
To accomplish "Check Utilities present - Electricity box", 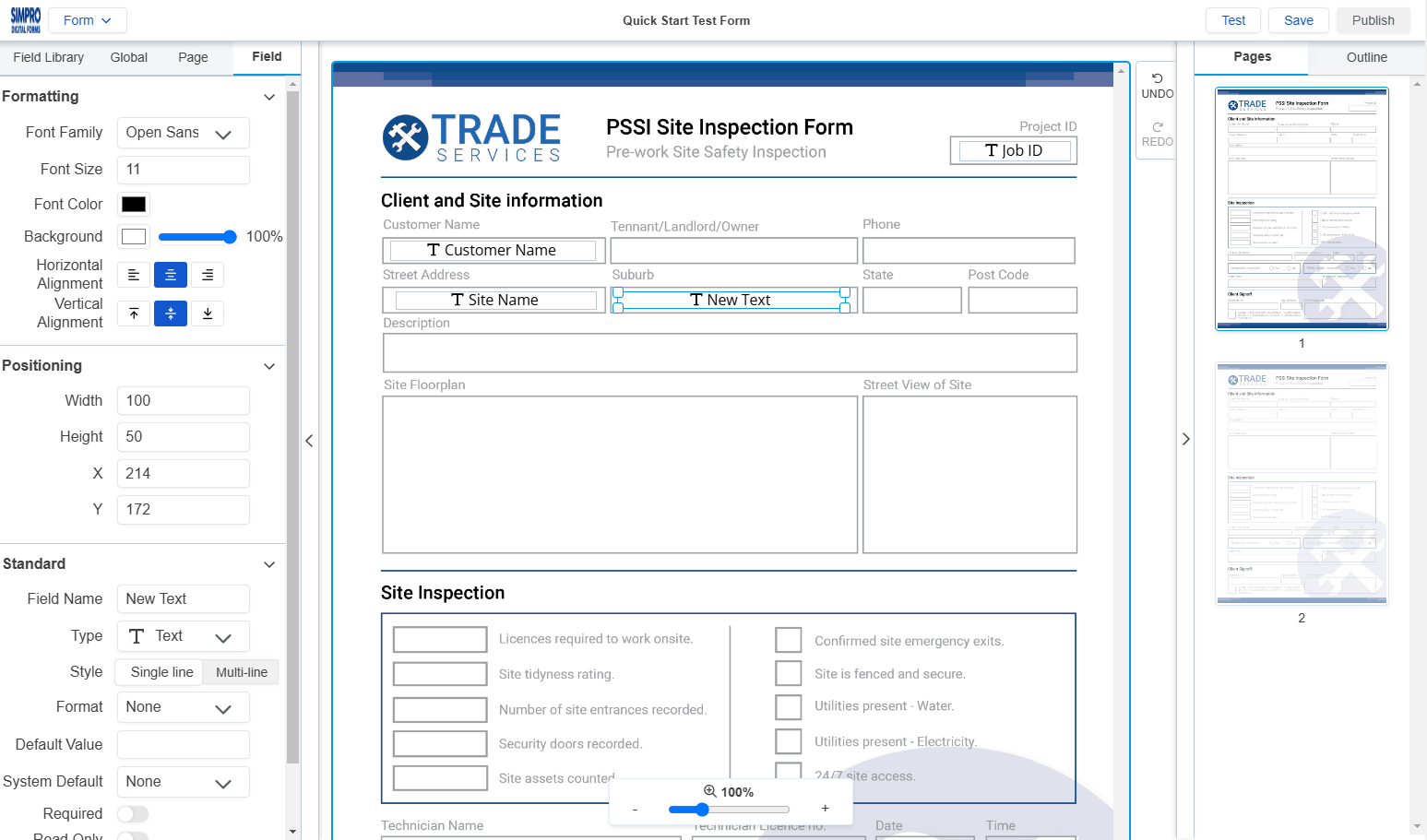I will tap(789, 741).
